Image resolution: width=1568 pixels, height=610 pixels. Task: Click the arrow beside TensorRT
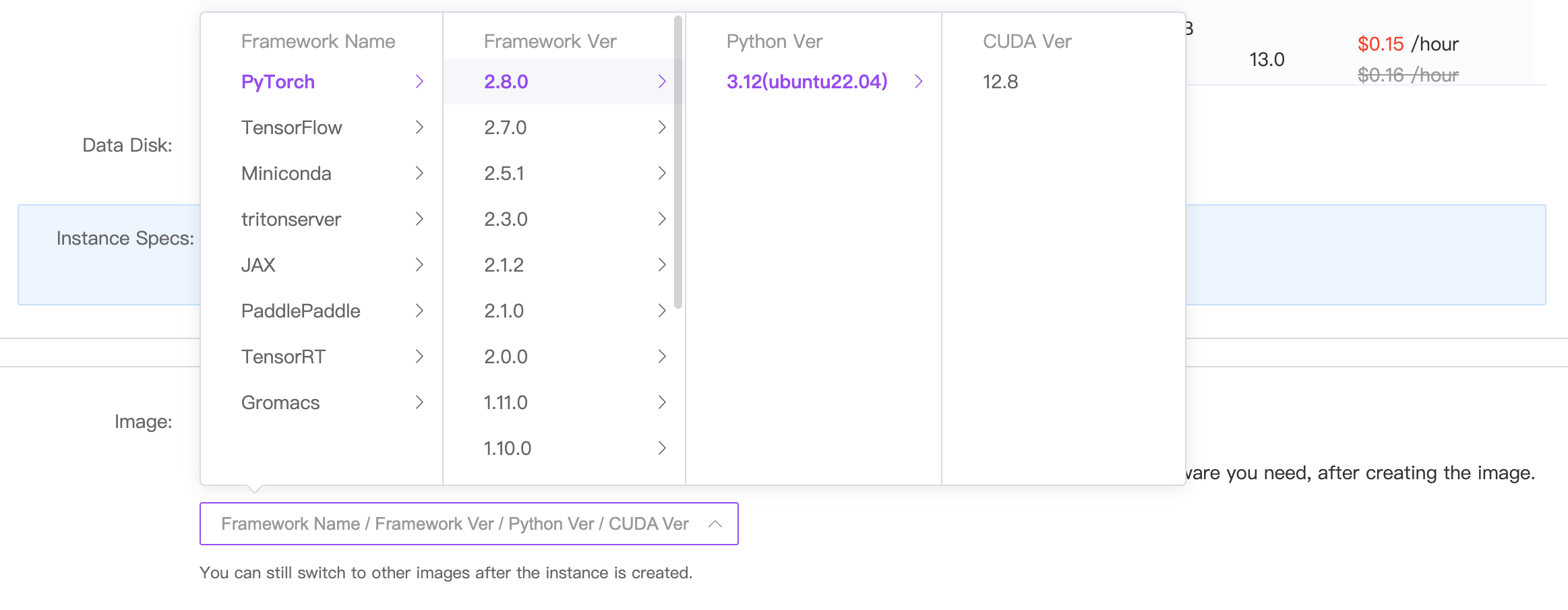419,357
